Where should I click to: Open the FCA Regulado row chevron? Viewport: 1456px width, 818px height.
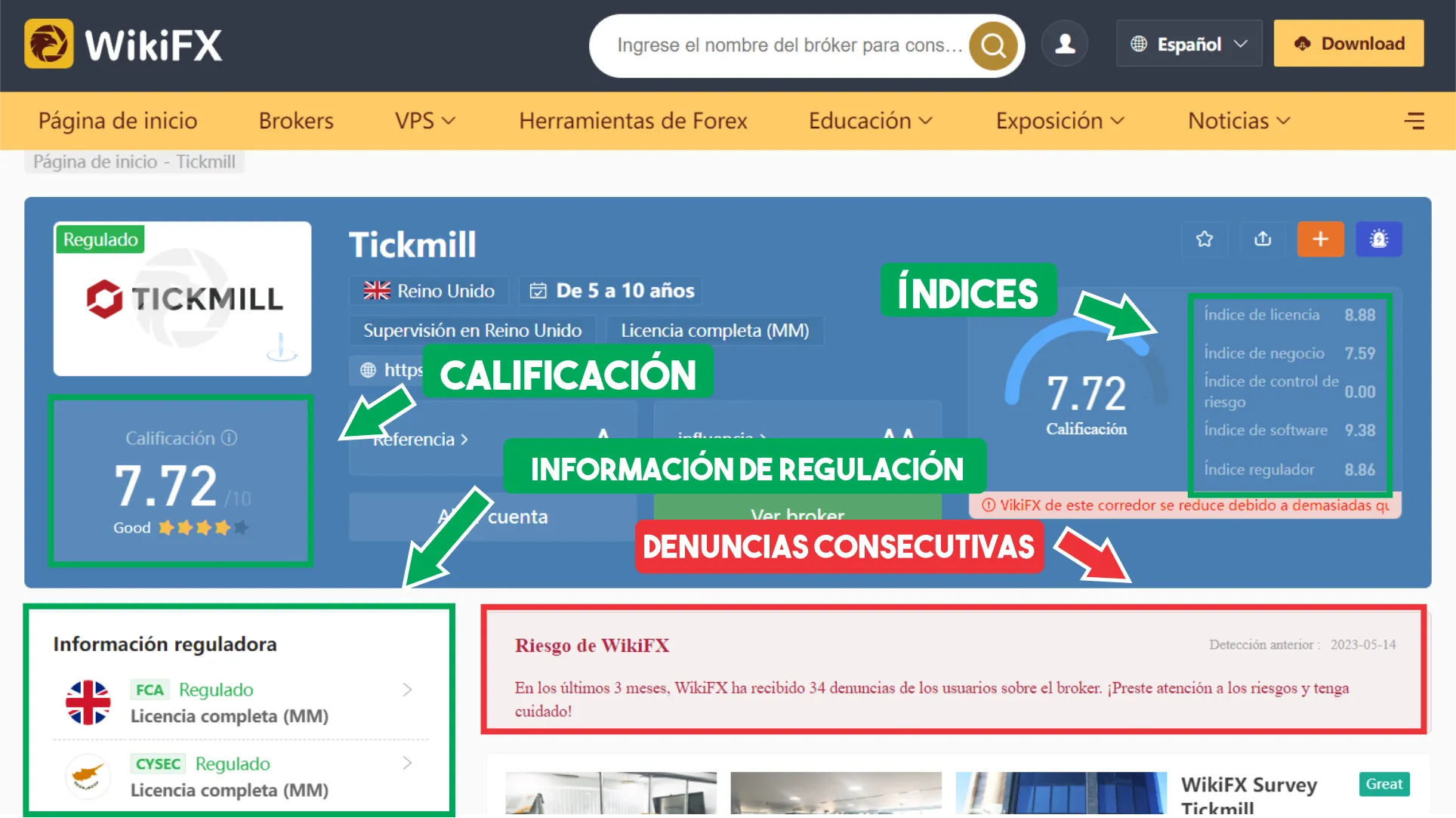tap(407, 690)
